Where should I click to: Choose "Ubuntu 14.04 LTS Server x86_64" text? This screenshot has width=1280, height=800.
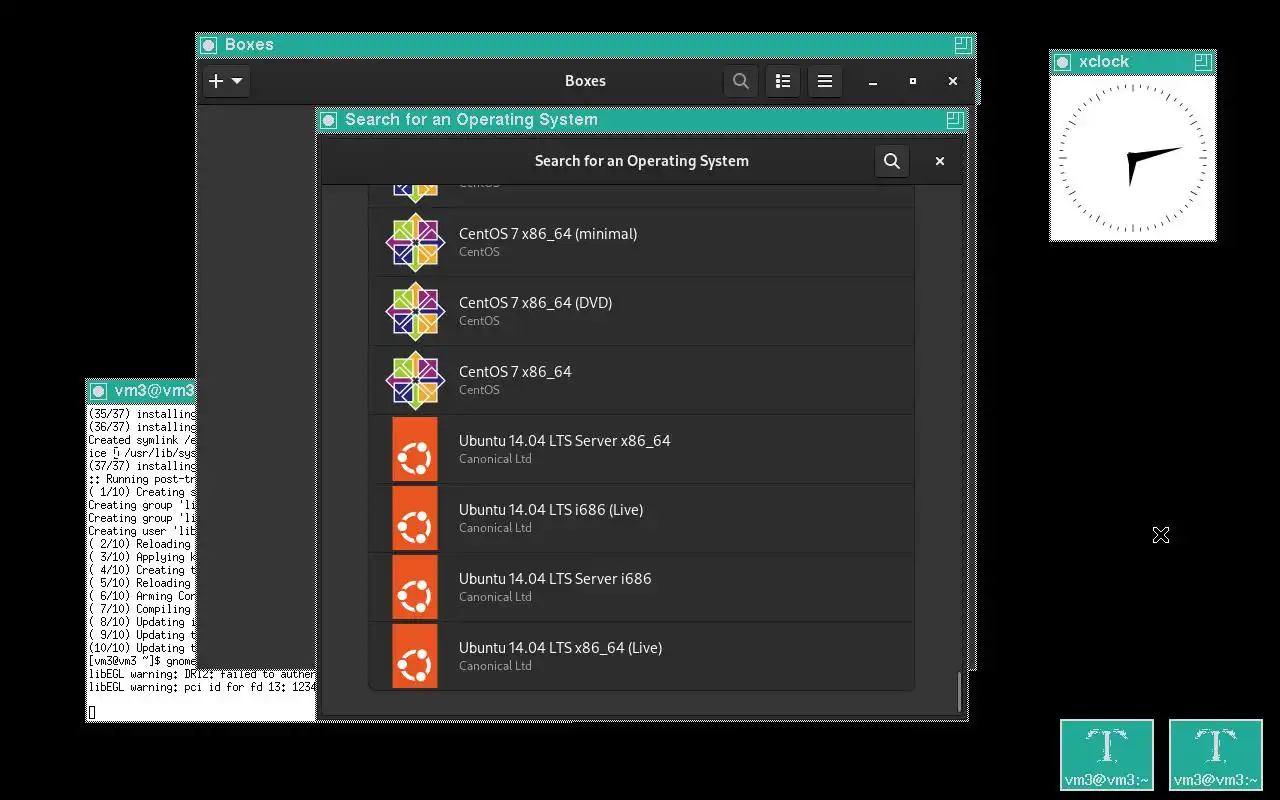point(564,441)
